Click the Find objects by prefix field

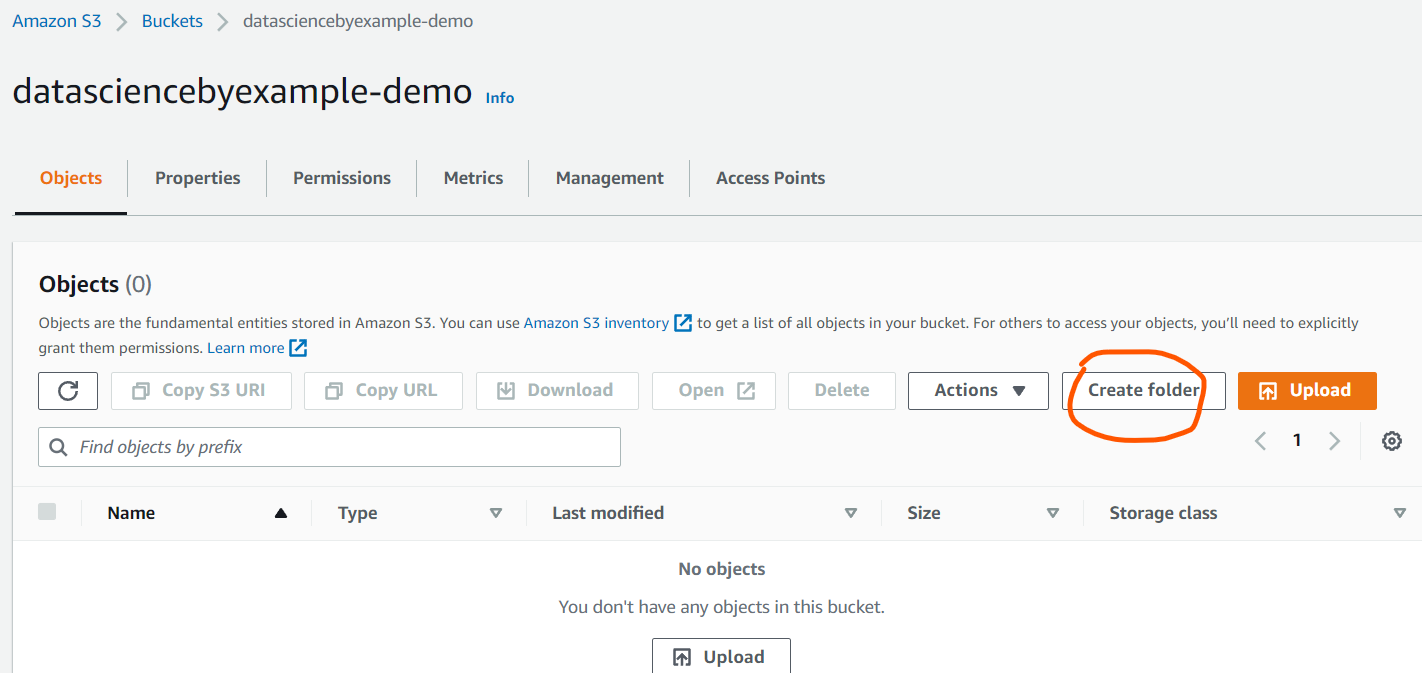[329, 447]
